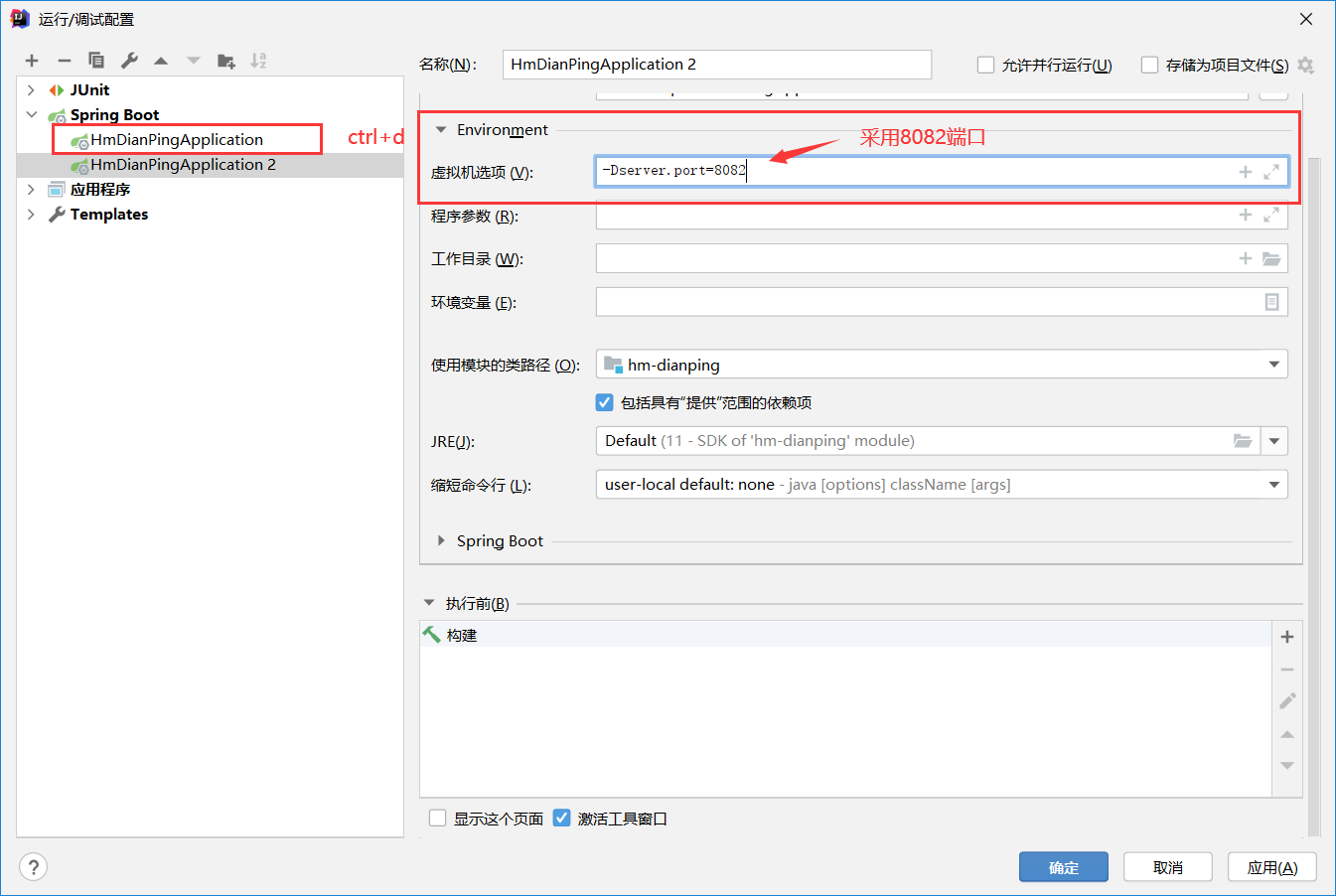Click the Apply (应用) button
Screen dimensions: 1336x896
click(x=1271, y=867)
